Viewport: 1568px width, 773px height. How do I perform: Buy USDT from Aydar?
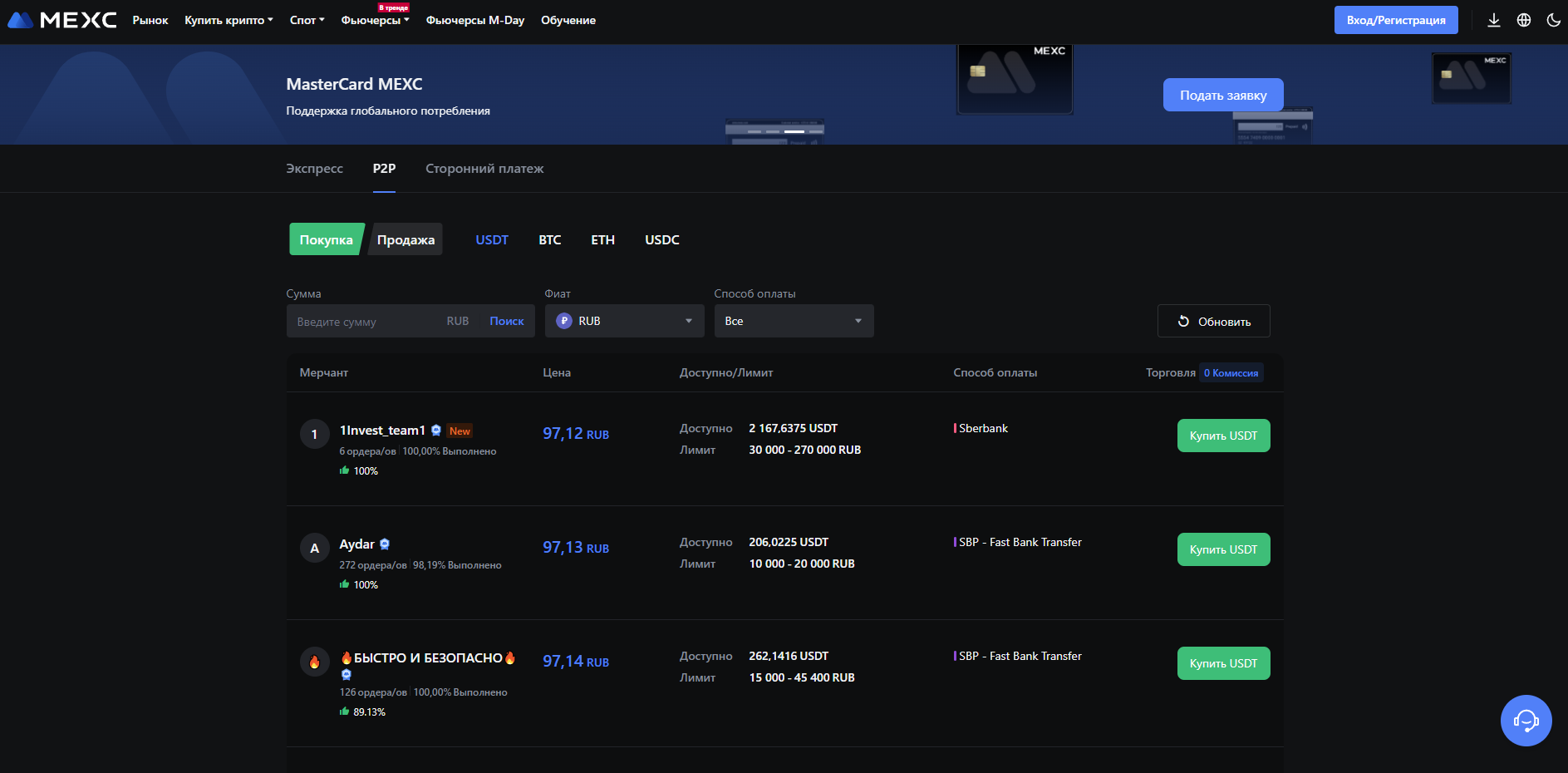coord(1223,549)
